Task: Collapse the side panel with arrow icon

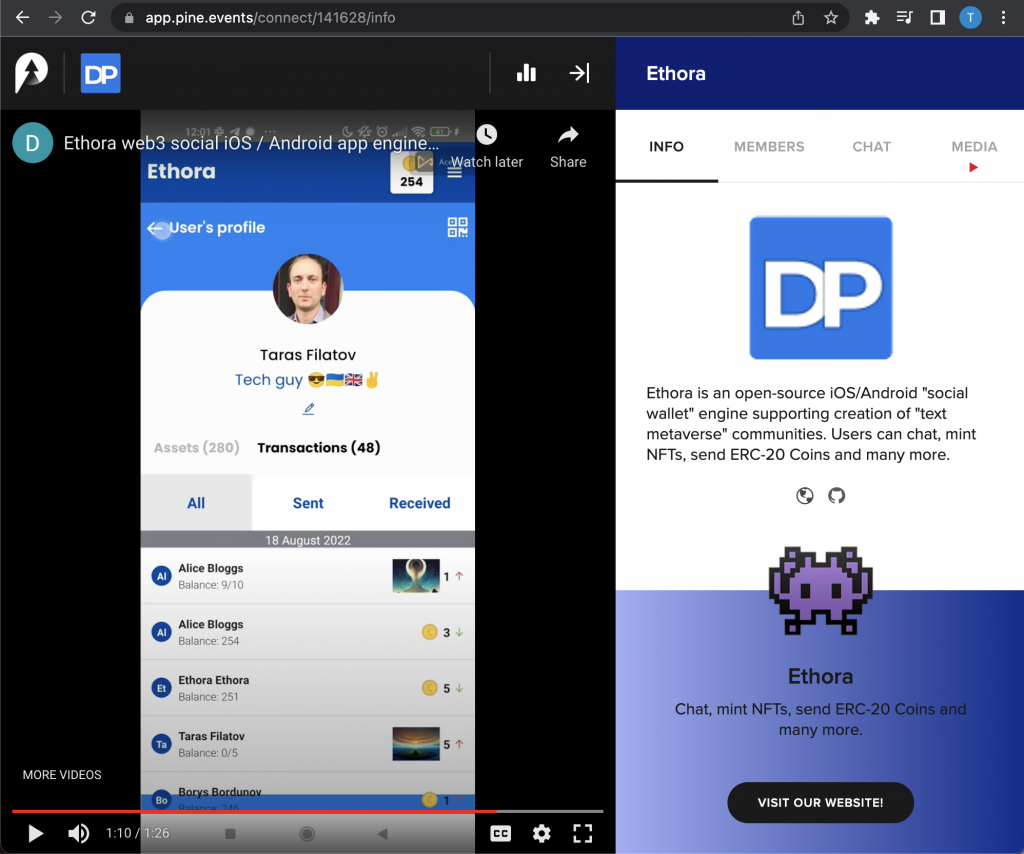Action: 579,73
